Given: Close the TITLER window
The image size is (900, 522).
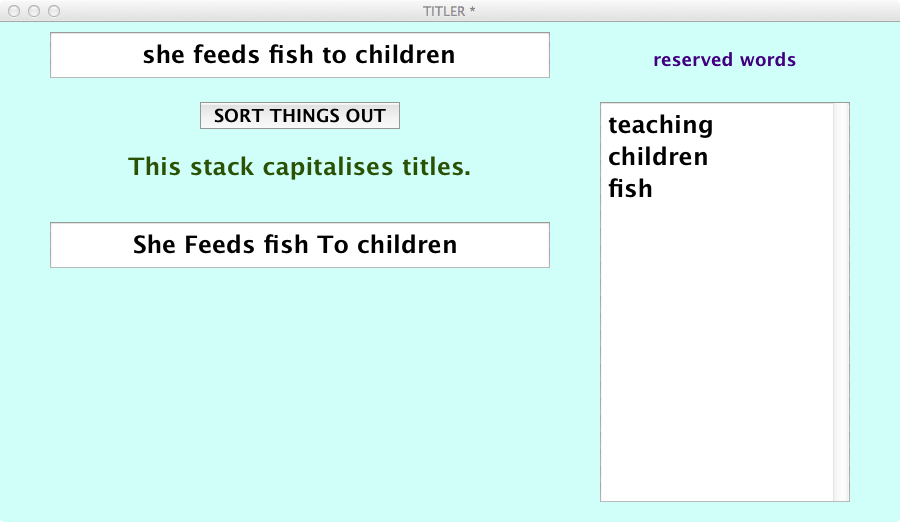Looking at the screenshot, I should 14,11.
